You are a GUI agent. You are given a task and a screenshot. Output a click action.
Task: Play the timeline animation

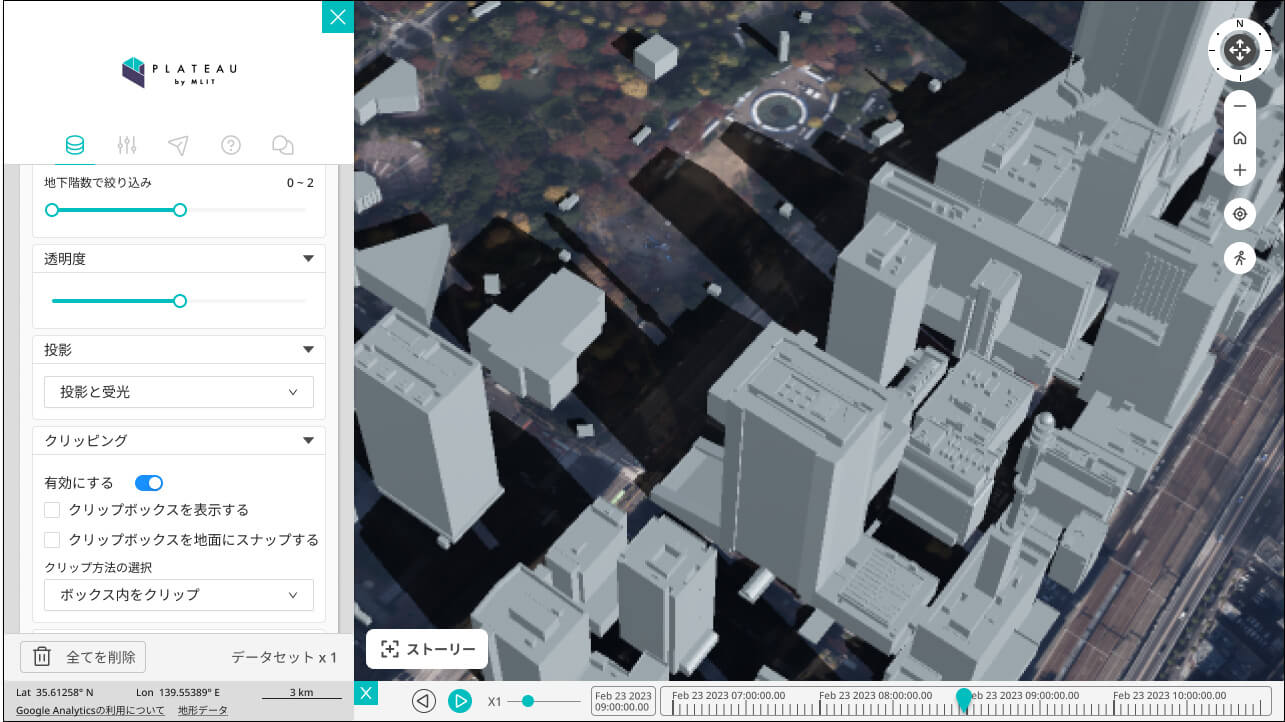(x=459, y=701)
